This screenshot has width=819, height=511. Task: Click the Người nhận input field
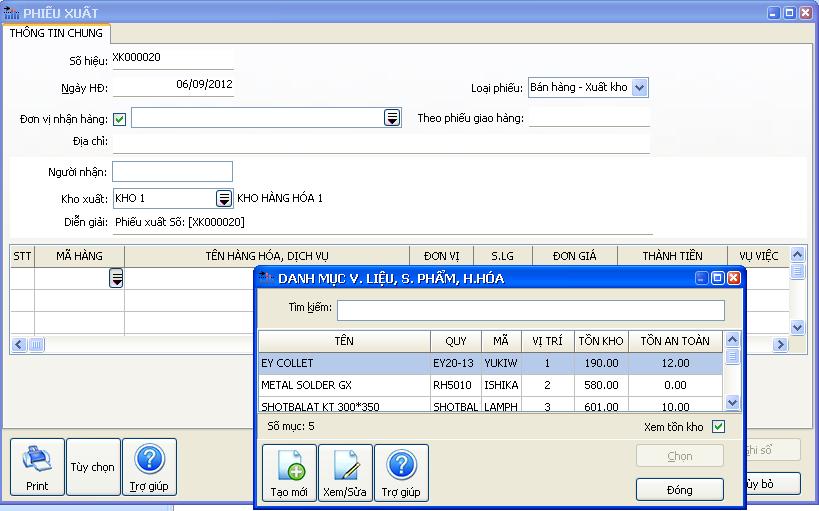point(172,172)
